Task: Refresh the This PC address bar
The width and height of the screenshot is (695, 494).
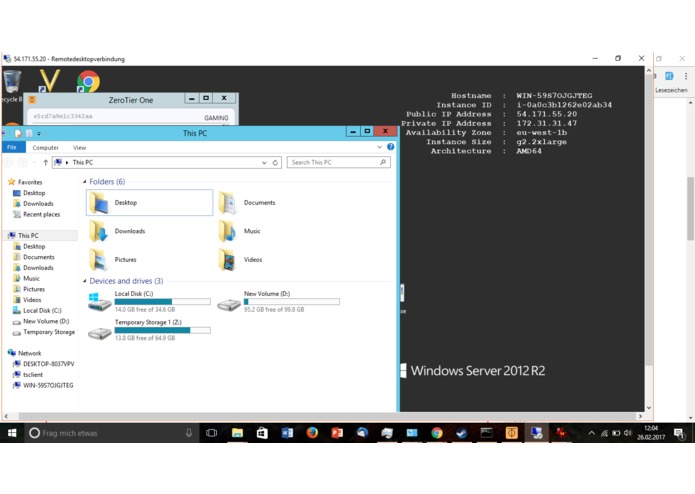Action: click(x=275, y=163)
